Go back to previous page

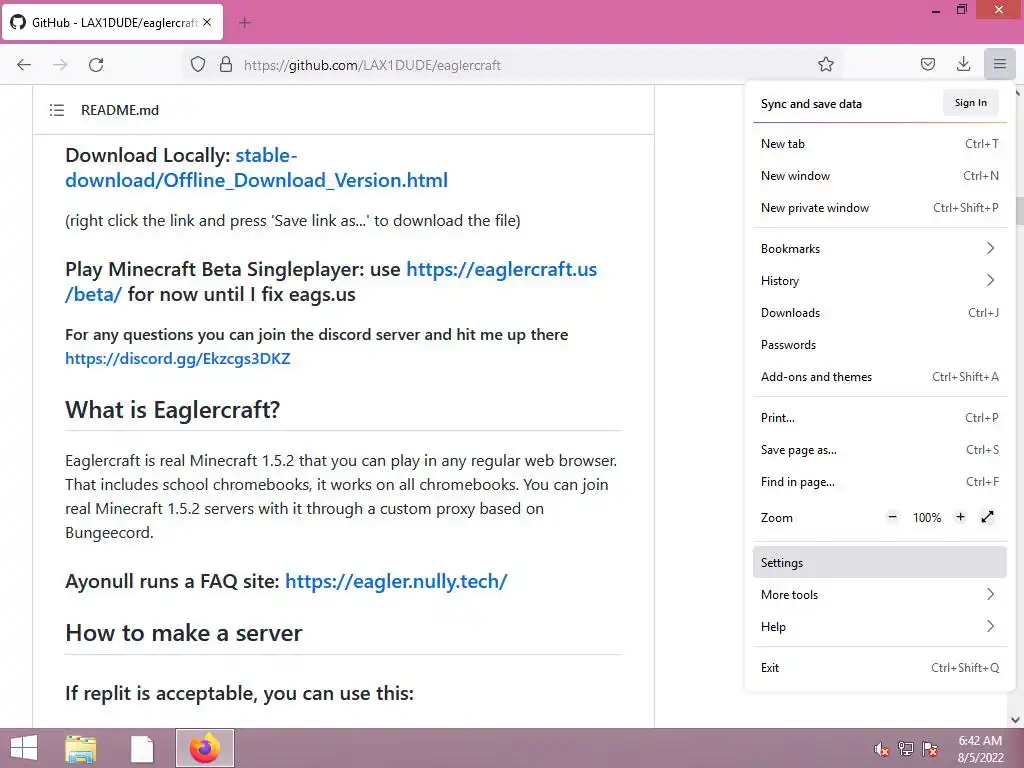[24, 65]
